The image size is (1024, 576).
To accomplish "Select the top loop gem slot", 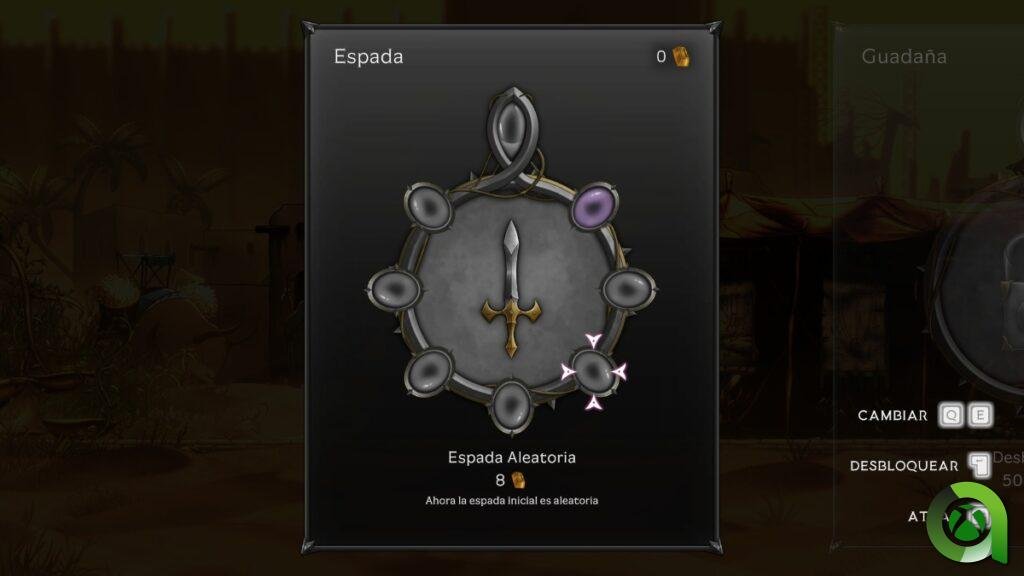I will [x=513, y=126].
